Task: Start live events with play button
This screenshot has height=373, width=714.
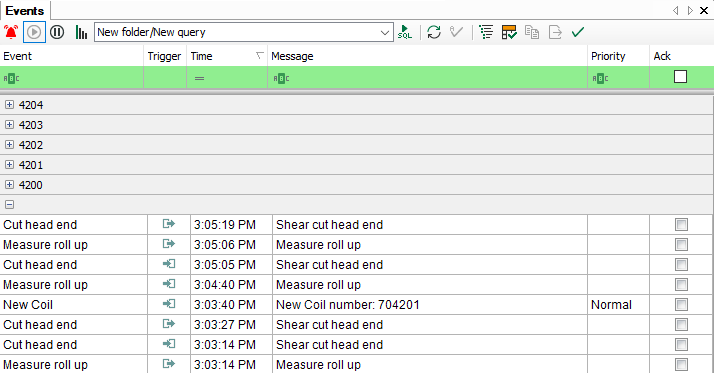Action: [x=34, y=32]
